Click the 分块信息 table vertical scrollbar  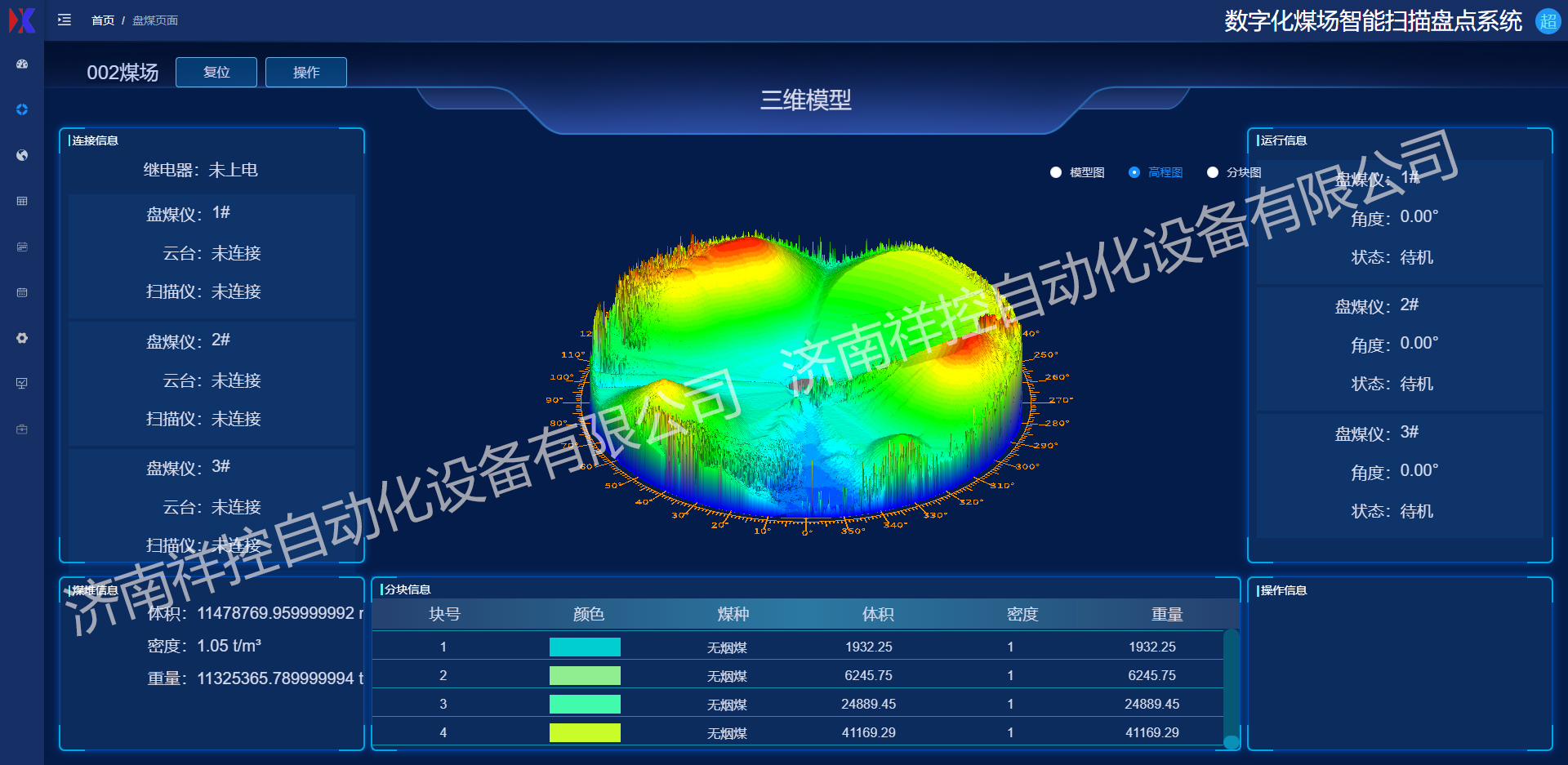pos(1232,688)
